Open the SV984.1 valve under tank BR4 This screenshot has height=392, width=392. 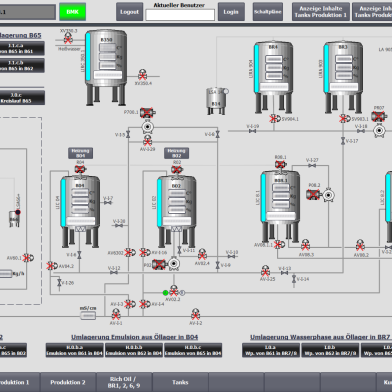tap(275, 118)
